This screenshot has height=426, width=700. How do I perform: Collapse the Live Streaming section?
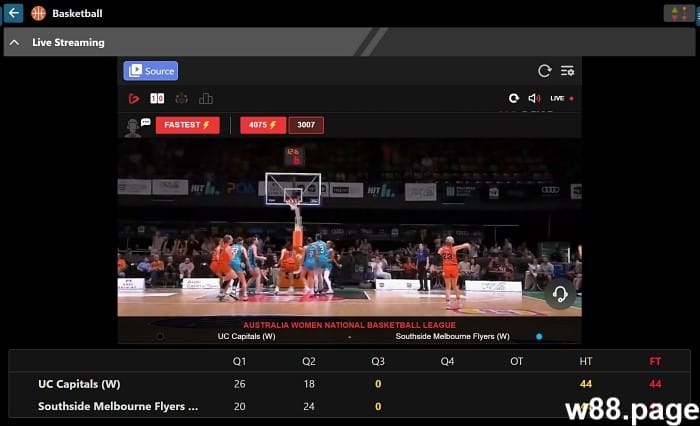coord(14,42)
